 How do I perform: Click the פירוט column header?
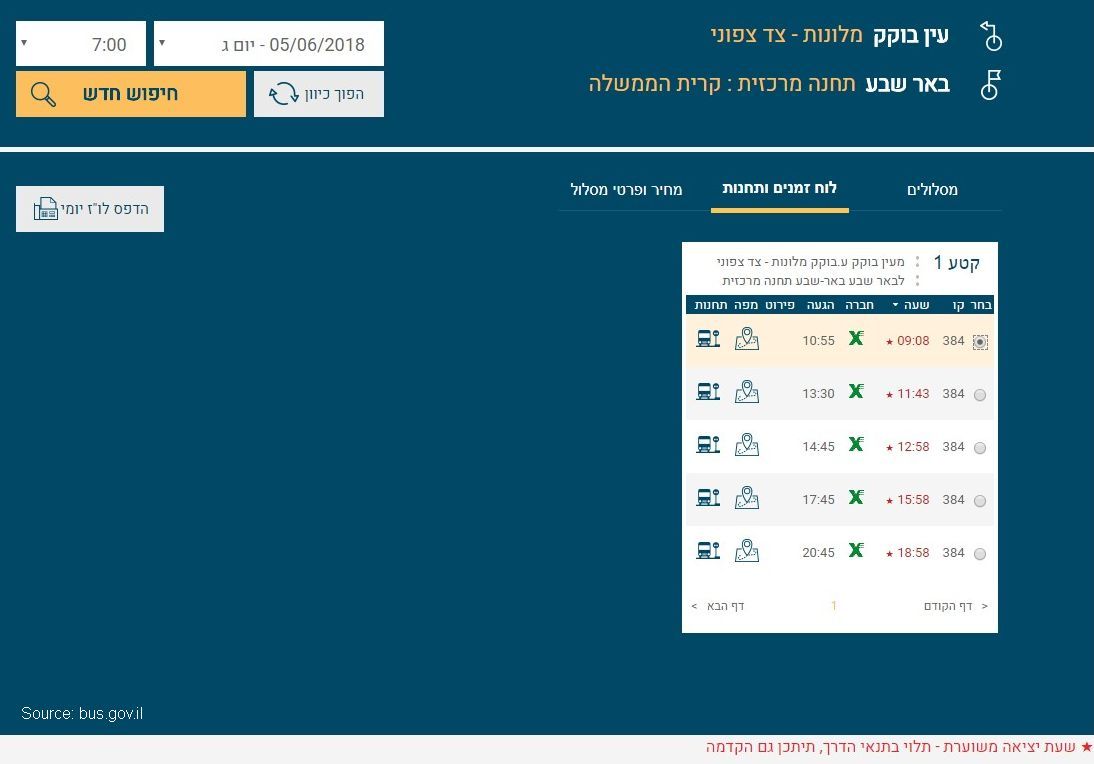pyautogui.click(x=780, y=305)
